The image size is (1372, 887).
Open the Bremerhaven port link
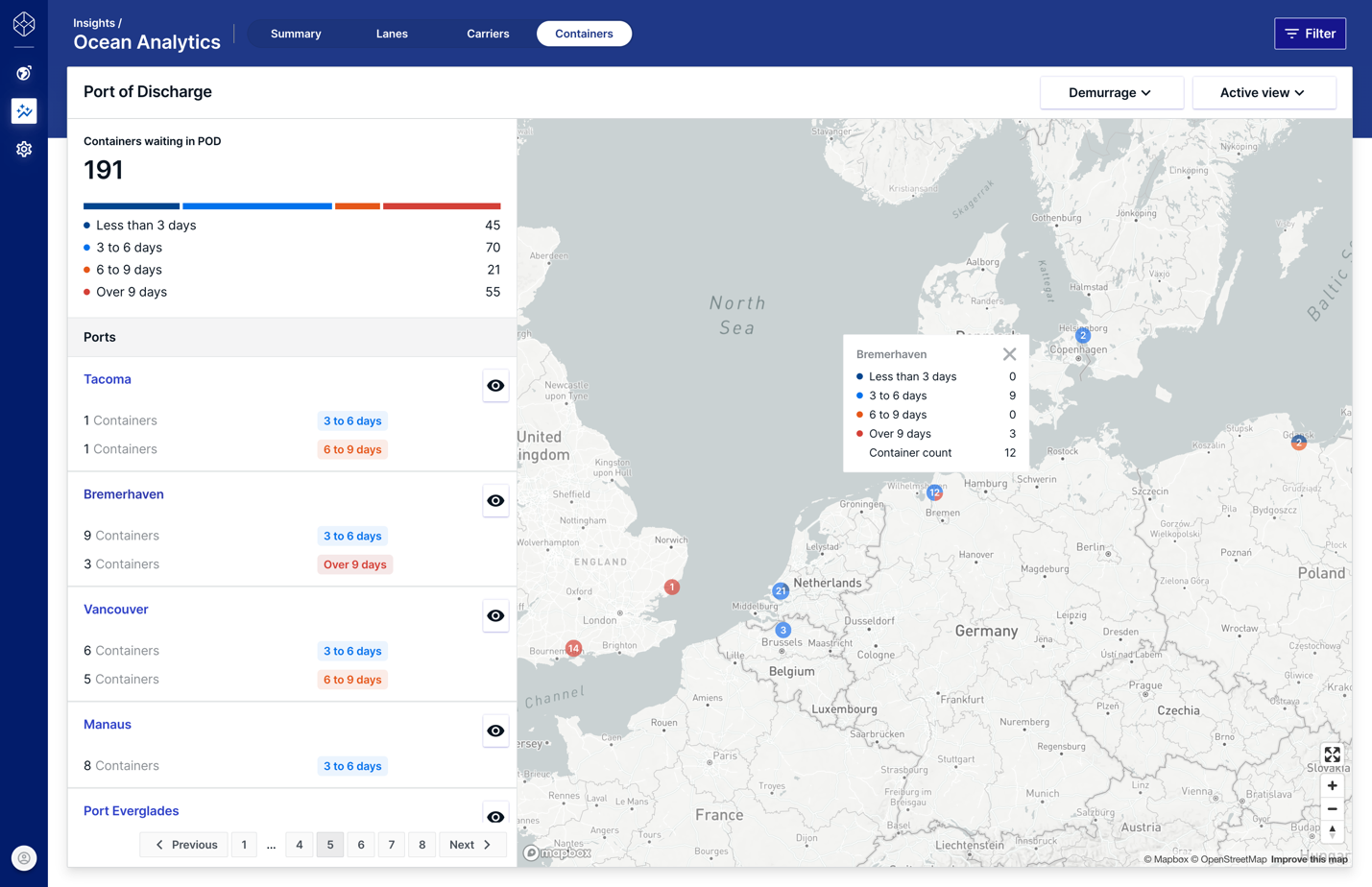click(x=124, y=494)
